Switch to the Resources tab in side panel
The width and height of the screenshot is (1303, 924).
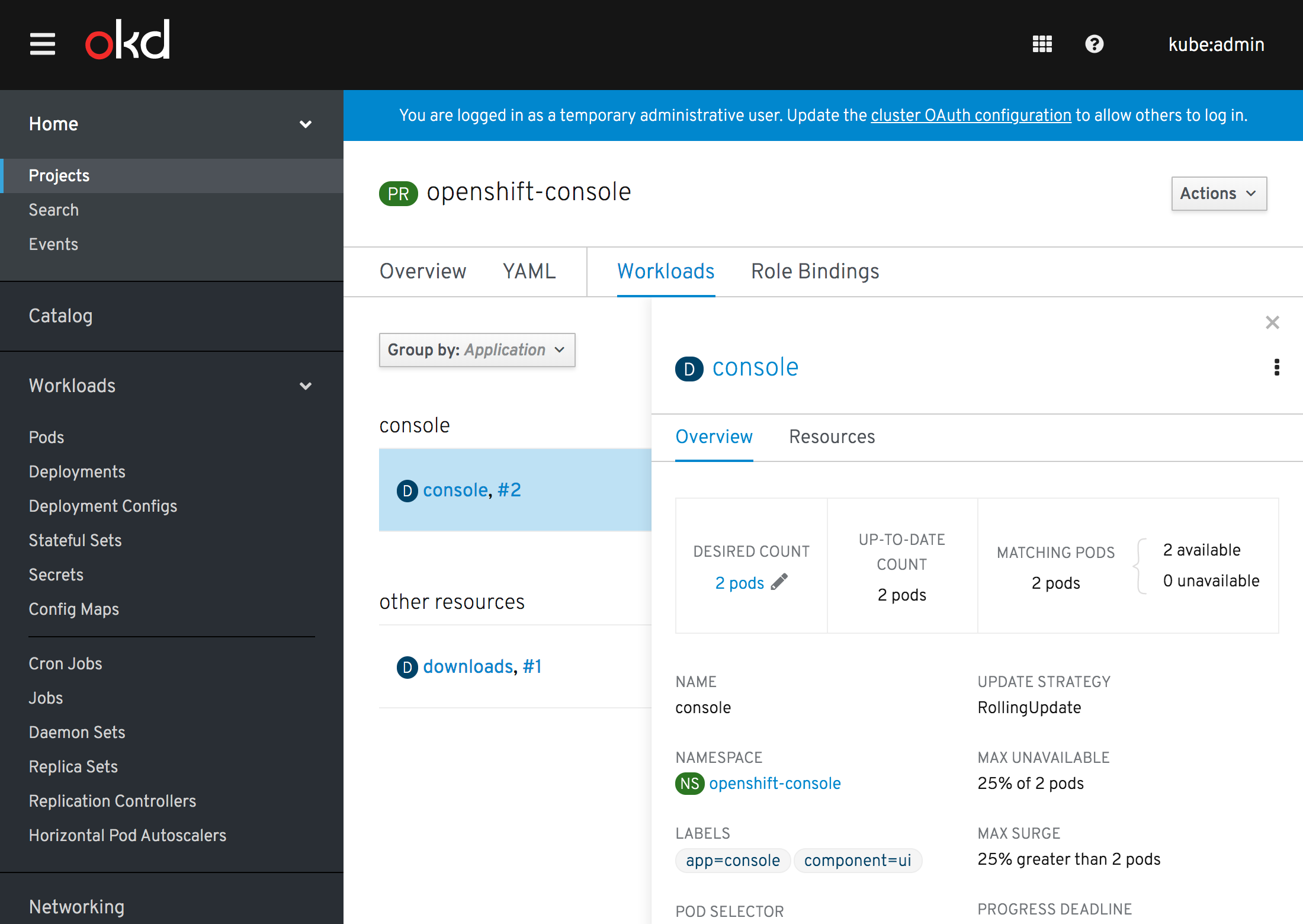click(832, 437)
